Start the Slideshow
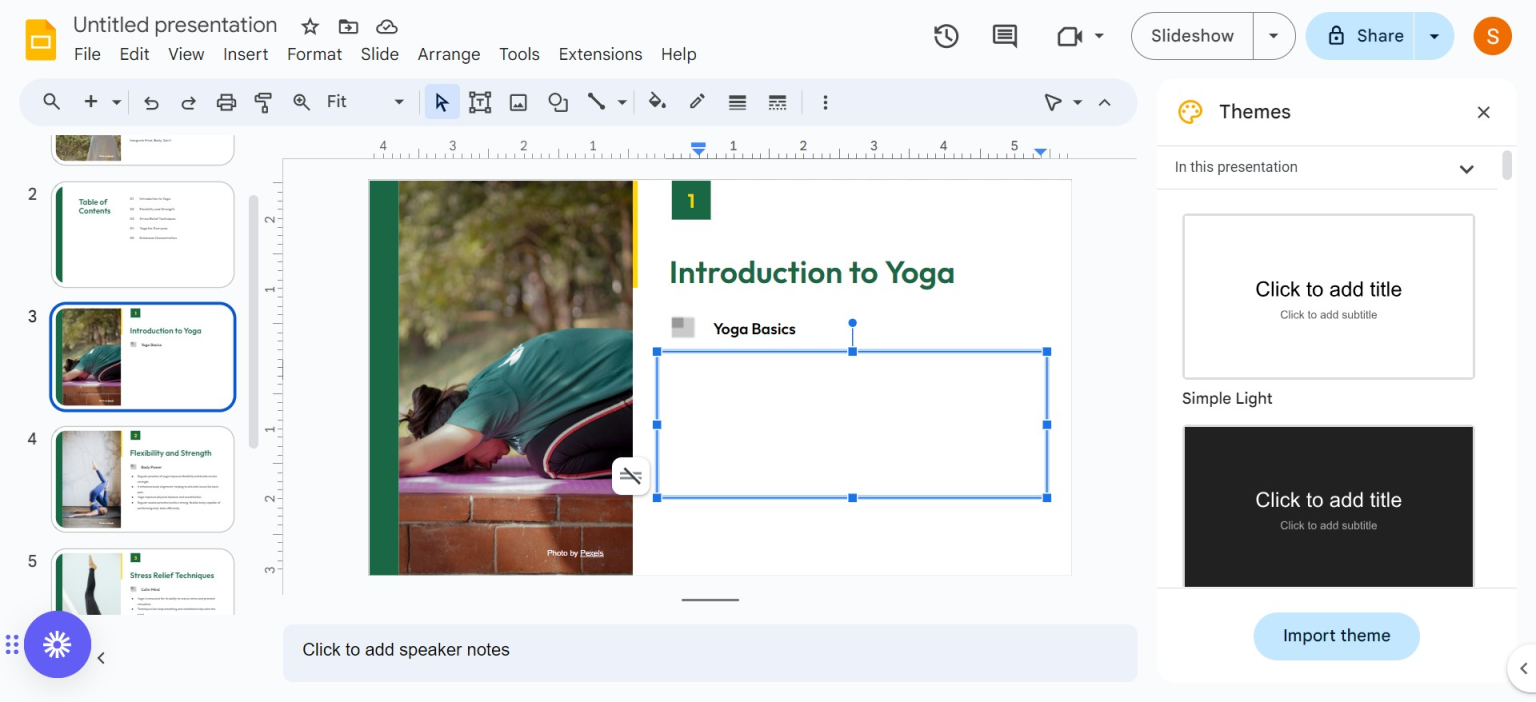 (x=1192, y=36)
